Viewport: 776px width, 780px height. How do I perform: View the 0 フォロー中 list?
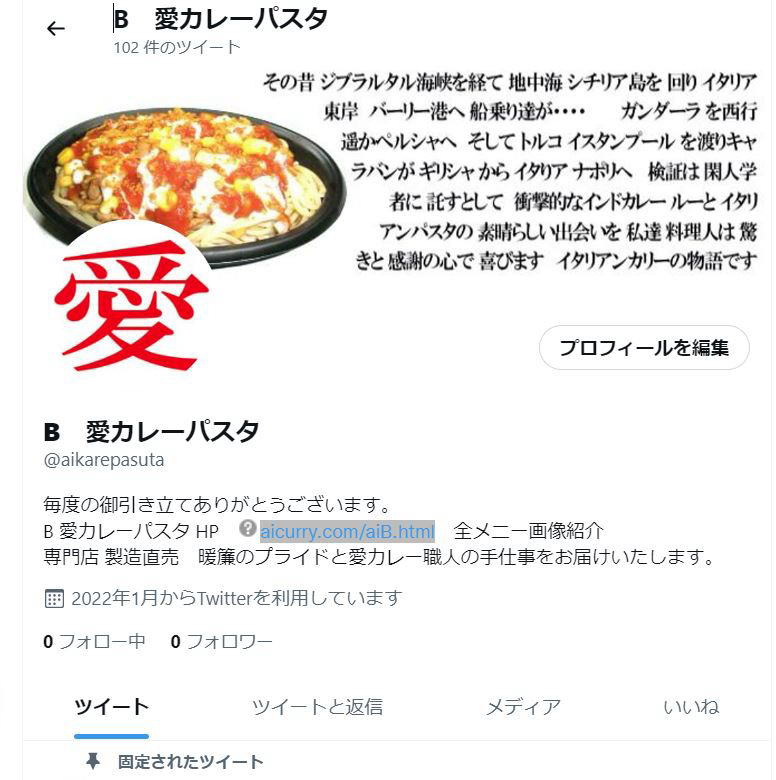point(95,642)
